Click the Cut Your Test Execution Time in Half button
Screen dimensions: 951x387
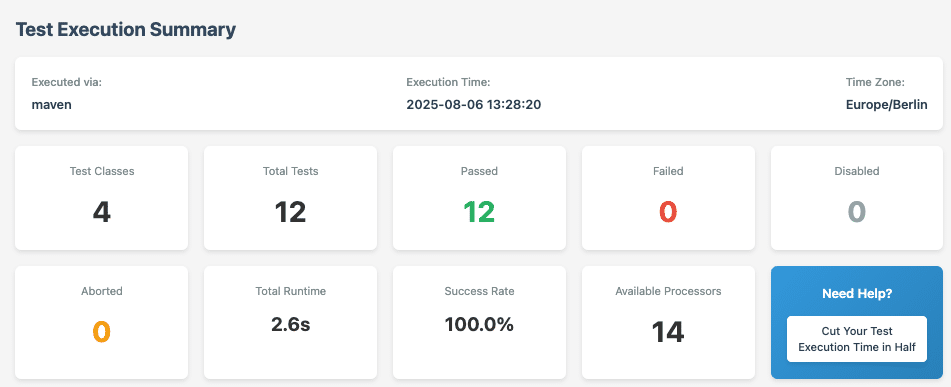click(856, 339)
